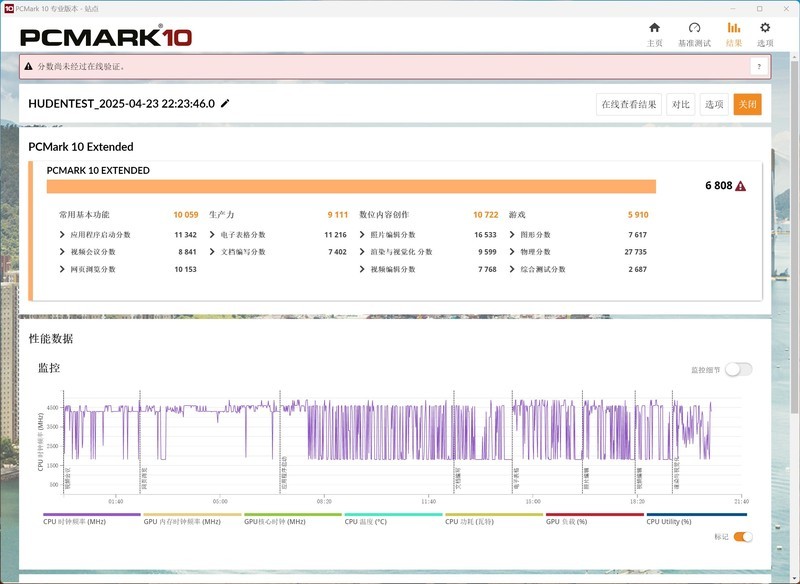This screenshot has width=800, height=584.
Task: Expand 物理分数 row
Action: (512, 252)
